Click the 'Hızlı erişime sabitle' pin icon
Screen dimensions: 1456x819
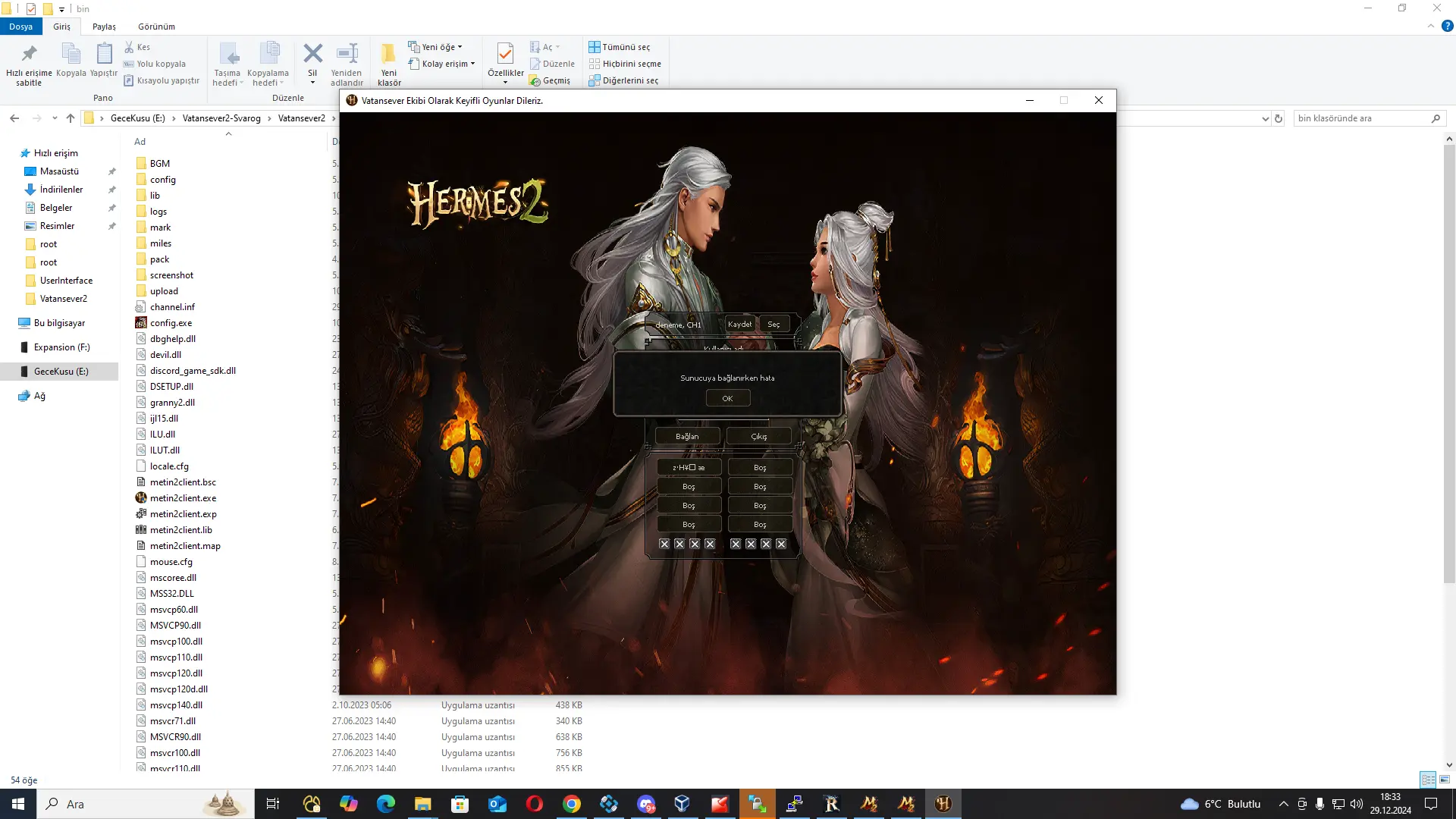click(29, 54)
